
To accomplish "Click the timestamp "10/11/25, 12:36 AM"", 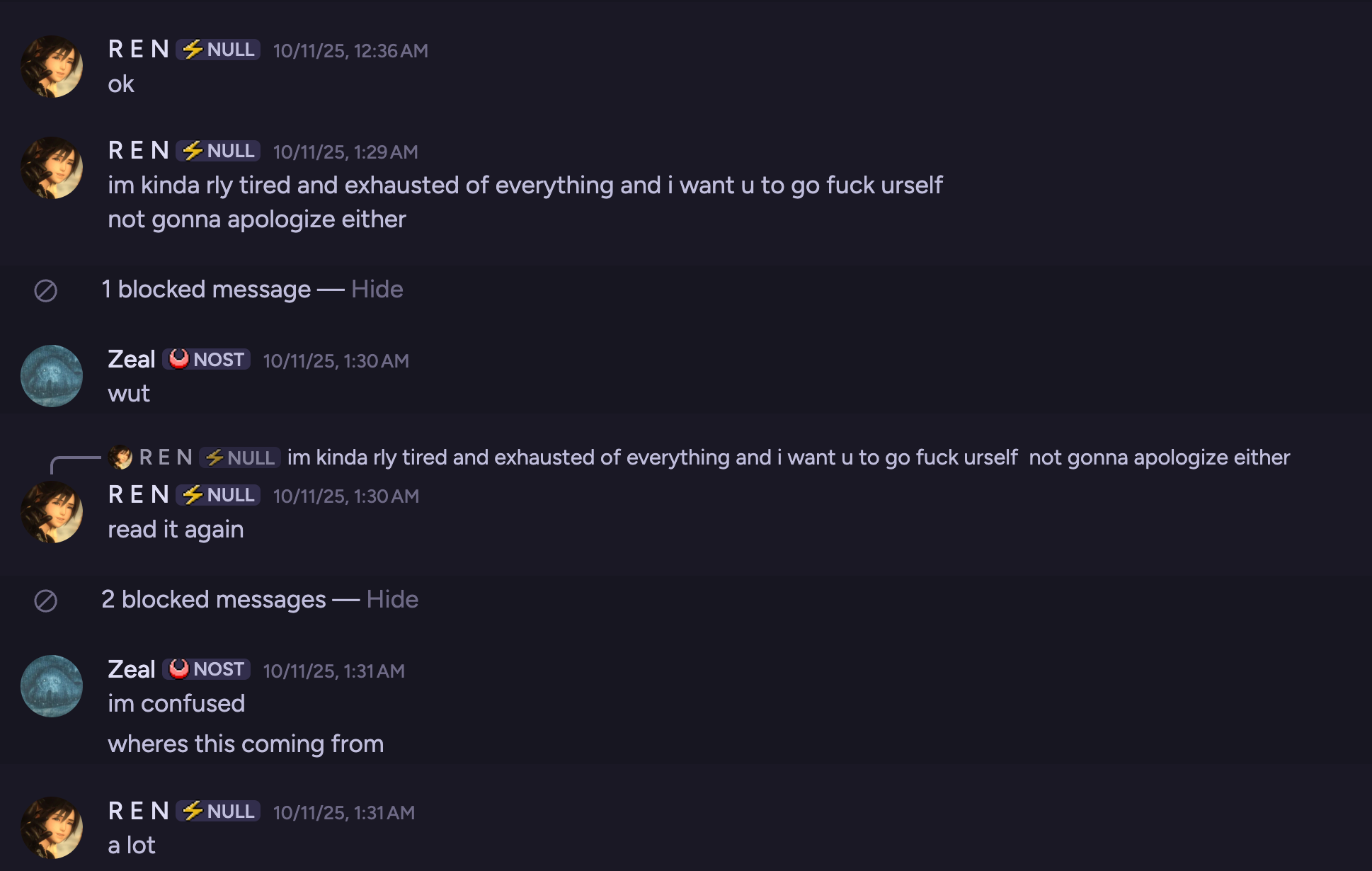I will 352,50.
